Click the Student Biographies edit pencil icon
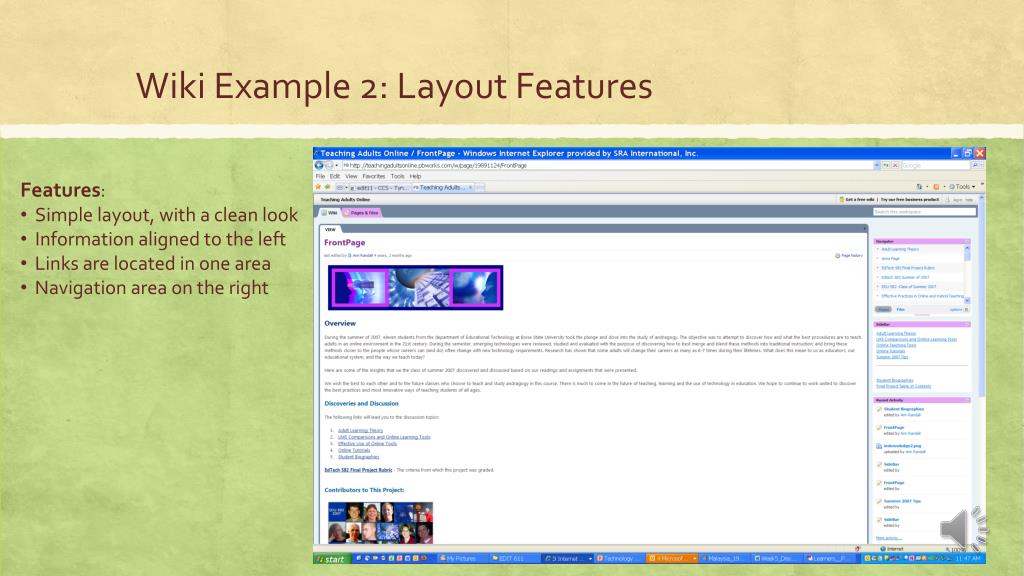The image size is (1024, 576). pos(879,409)
